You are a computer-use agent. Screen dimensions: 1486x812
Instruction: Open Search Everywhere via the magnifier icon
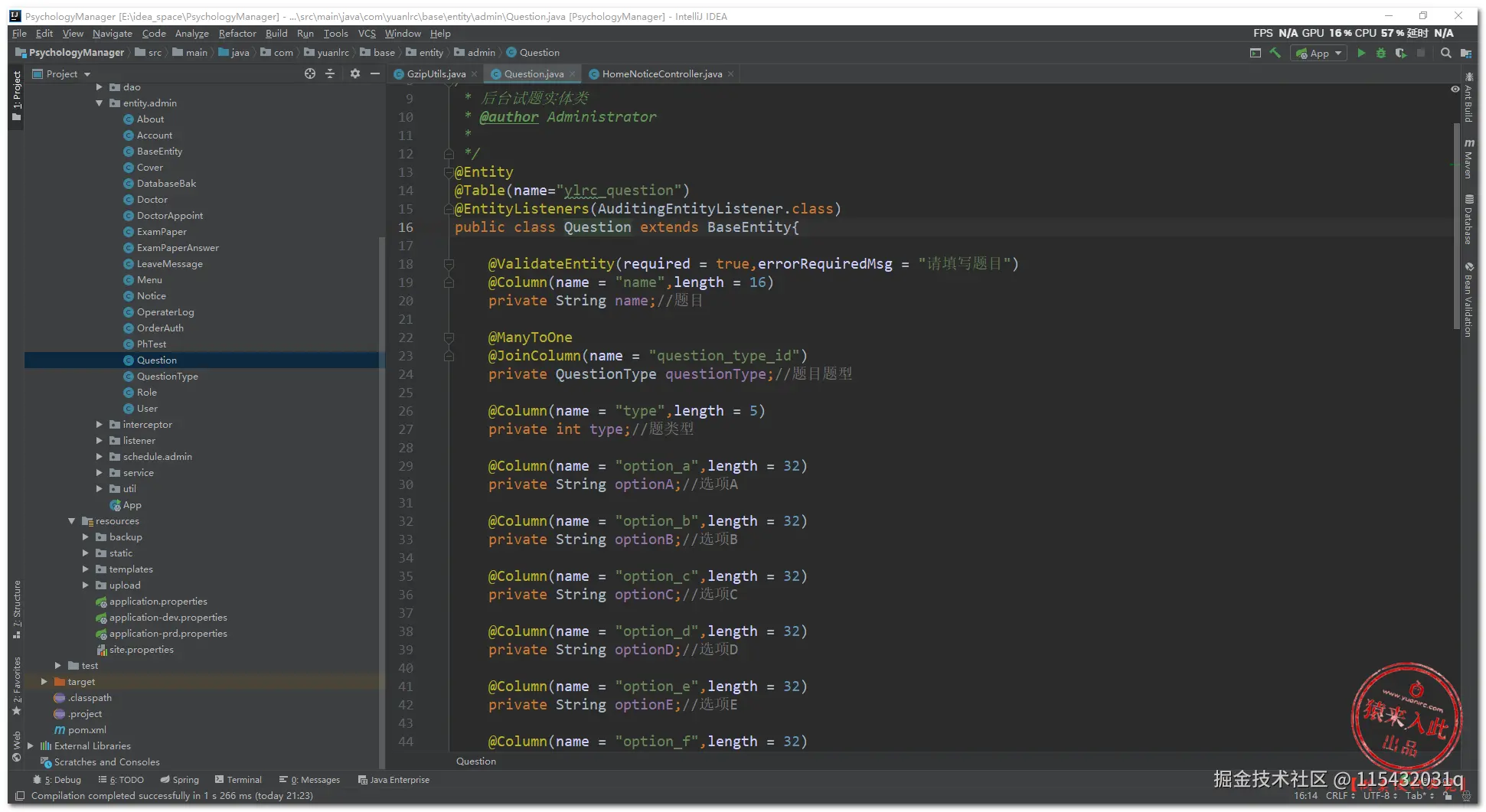click(1445, 54)
